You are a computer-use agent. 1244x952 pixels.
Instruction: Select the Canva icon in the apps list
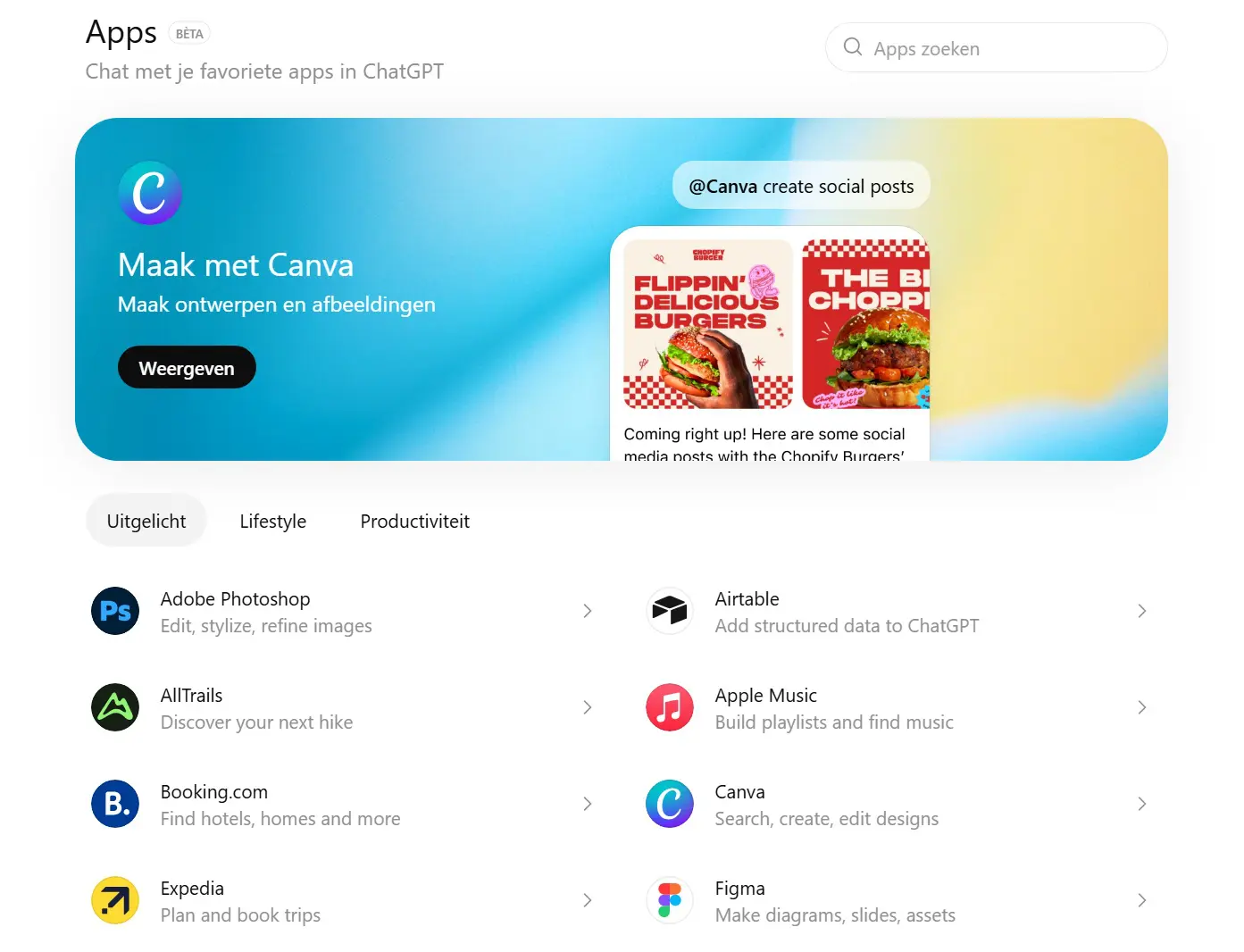pos(670,804)
